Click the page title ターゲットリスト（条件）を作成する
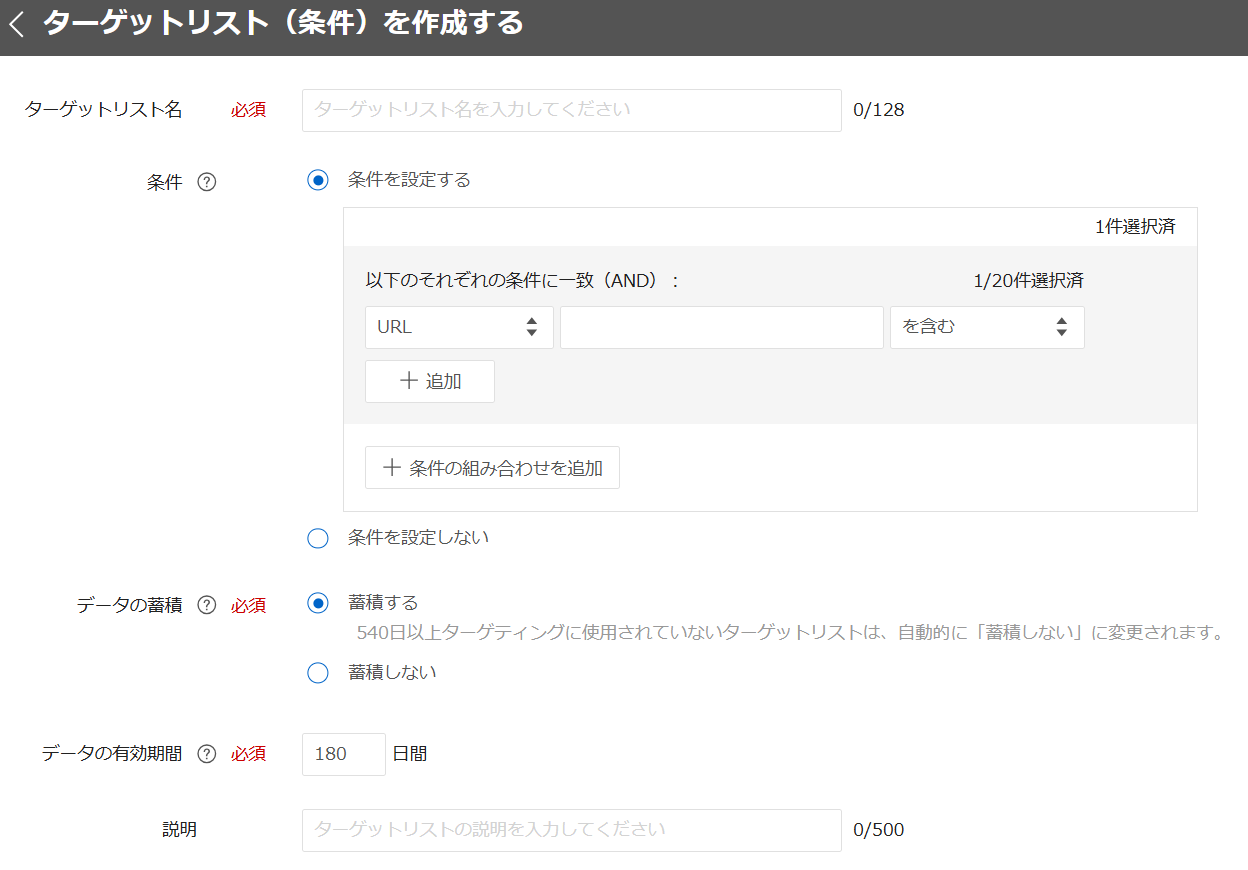 (283, 24)
